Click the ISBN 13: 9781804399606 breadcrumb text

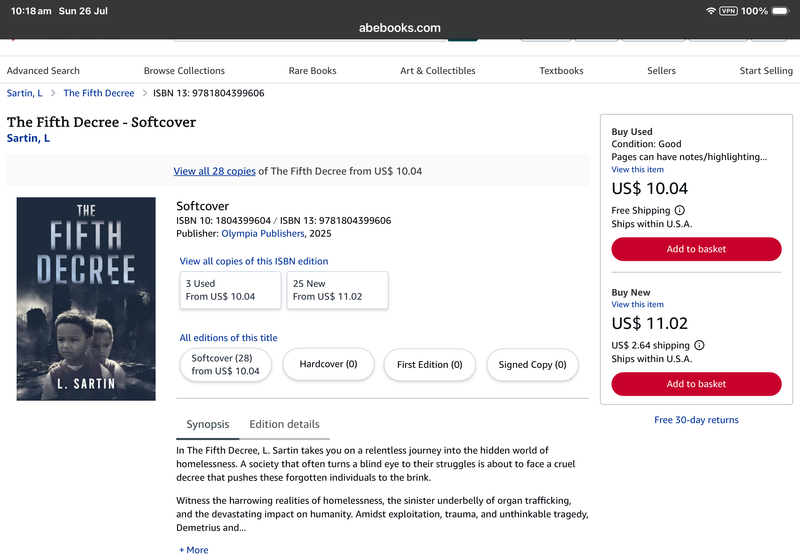pos(209,93)
